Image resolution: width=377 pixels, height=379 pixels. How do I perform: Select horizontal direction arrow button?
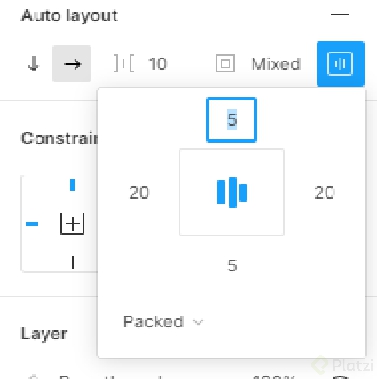point(72,63)
